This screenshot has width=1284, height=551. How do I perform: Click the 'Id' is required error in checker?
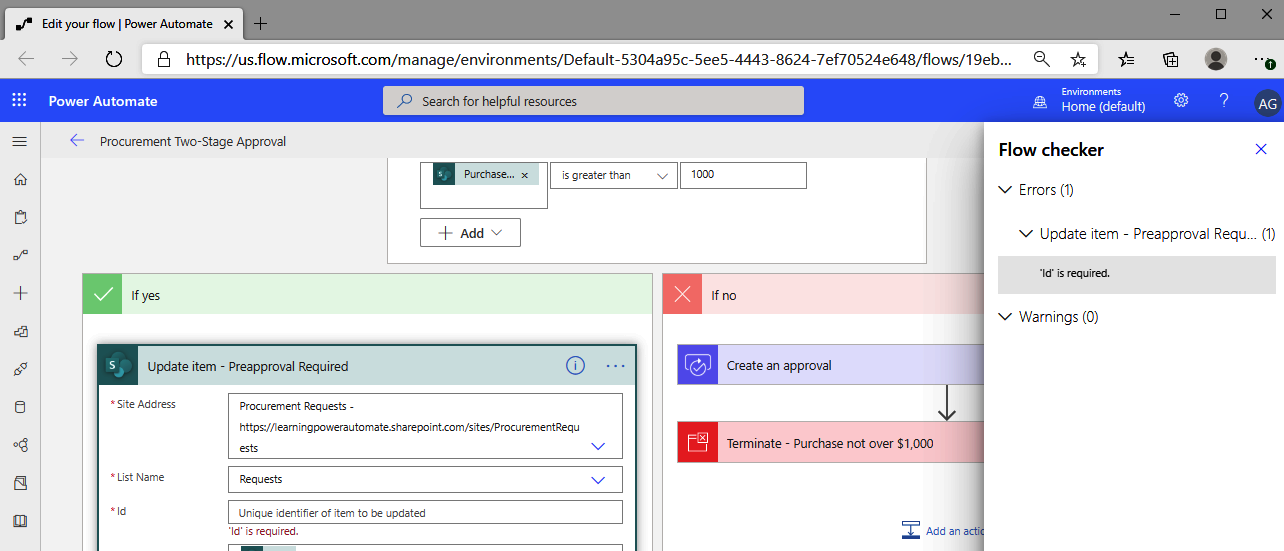pyautogui.click(x=1137, y=273)
